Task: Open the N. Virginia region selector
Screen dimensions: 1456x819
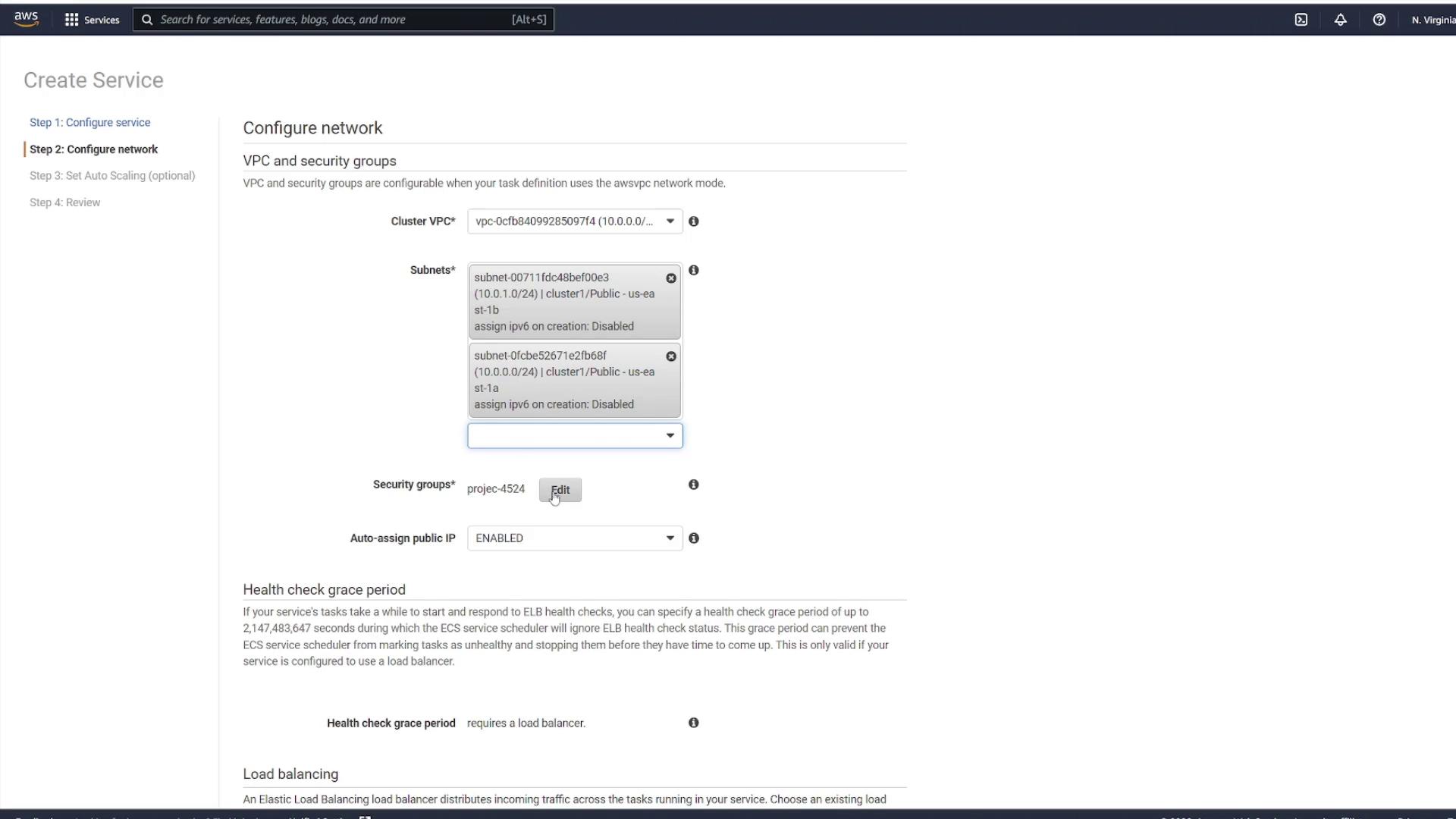Action: click(x=1432, y=20)
